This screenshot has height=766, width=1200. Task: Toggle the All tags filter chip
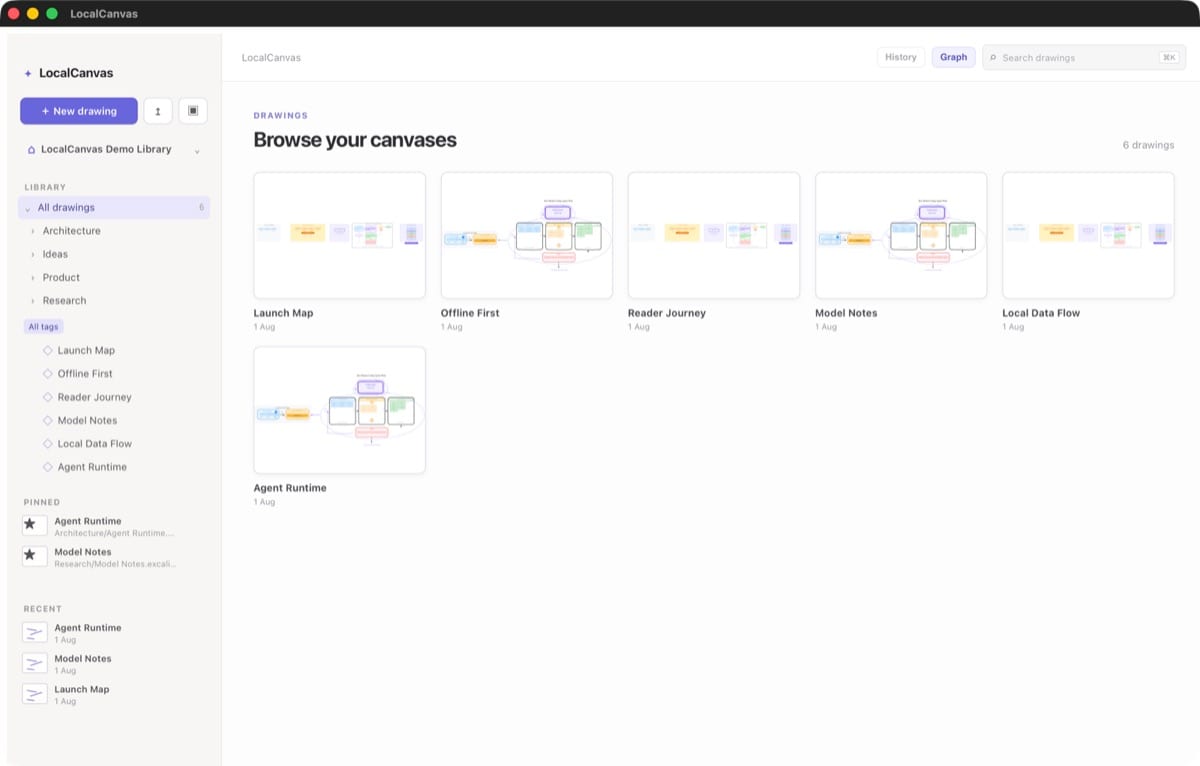tap(43, 326)
